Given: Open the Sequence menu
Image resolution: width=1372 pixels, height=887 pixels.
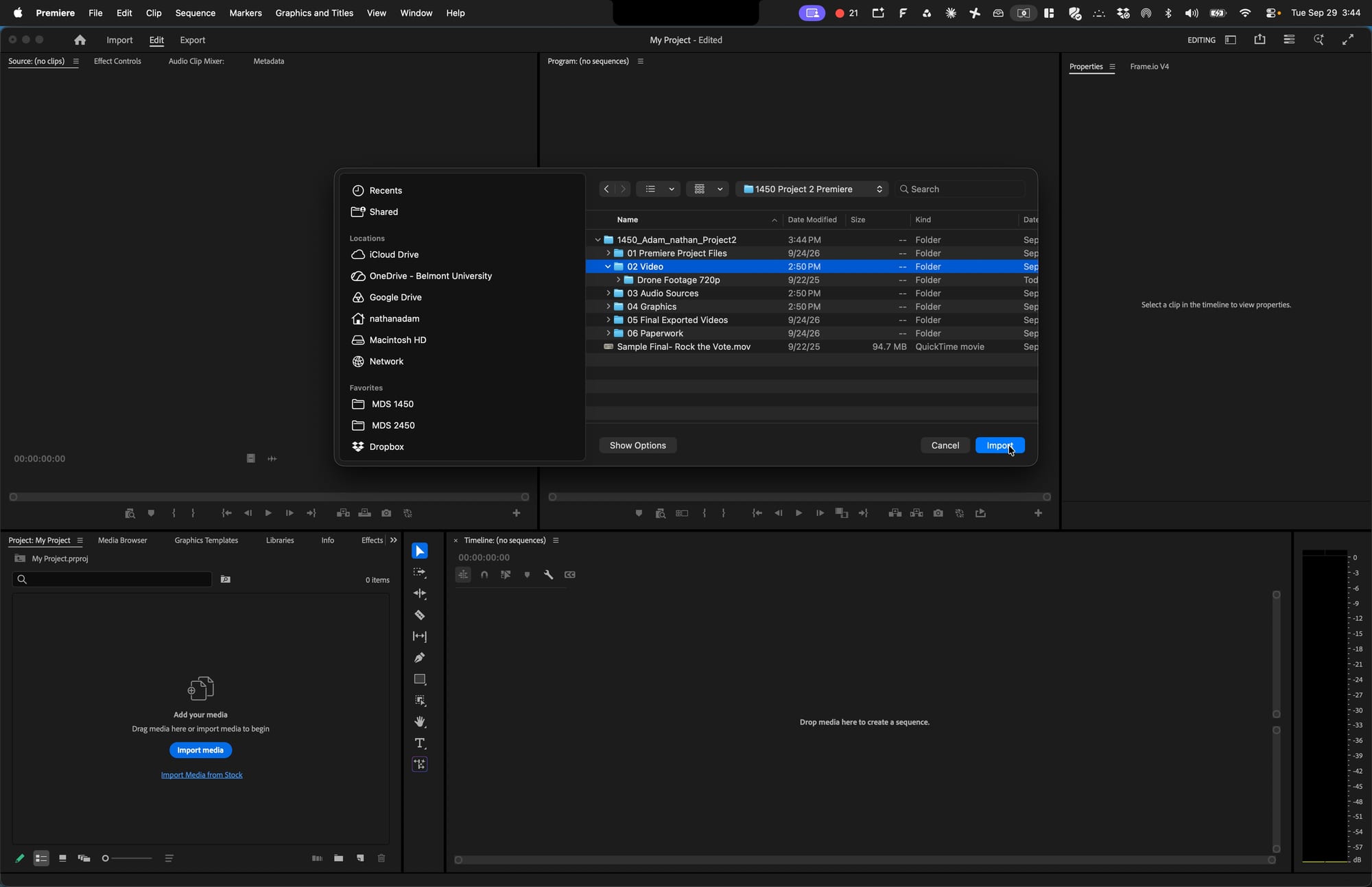Looking at the screenshot, I should 195,13.
